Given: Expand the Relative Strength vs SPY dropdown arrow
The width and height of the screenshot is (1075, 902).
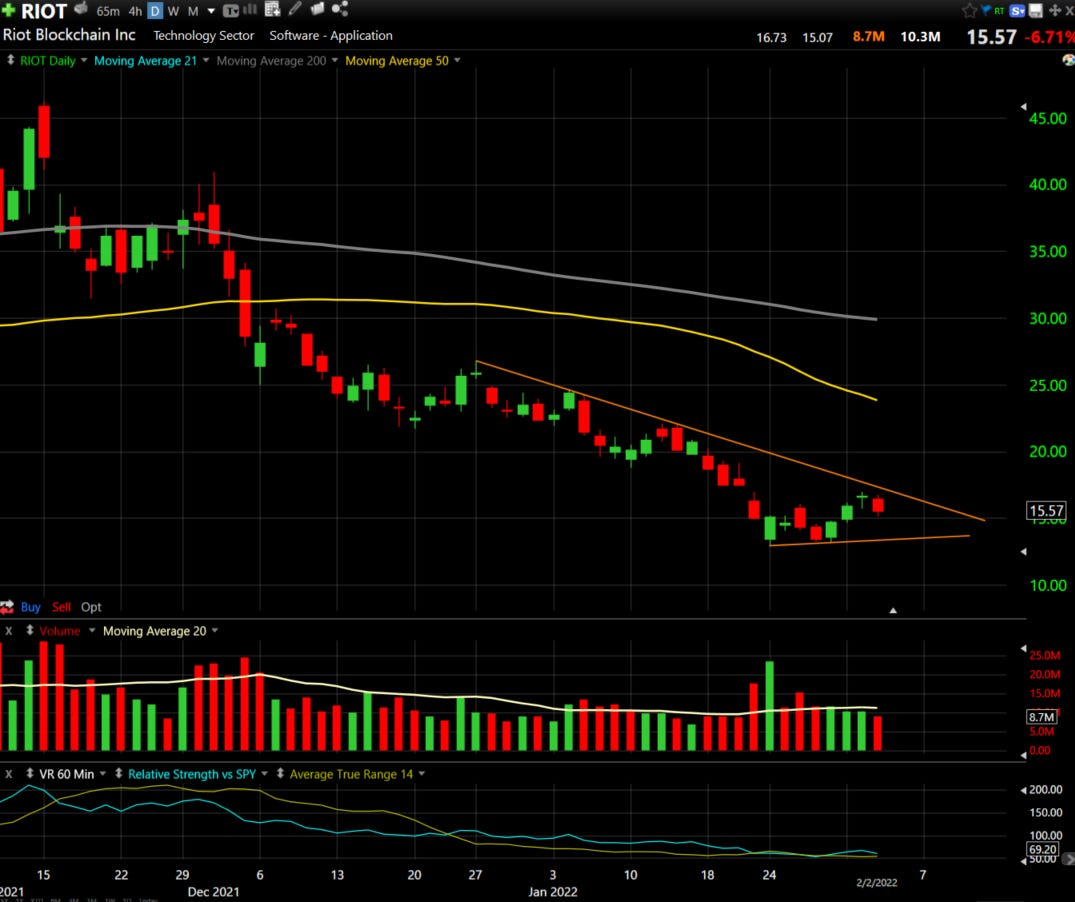Looking at the screenshot, I should pyautogui.click(x=264, y=774).
